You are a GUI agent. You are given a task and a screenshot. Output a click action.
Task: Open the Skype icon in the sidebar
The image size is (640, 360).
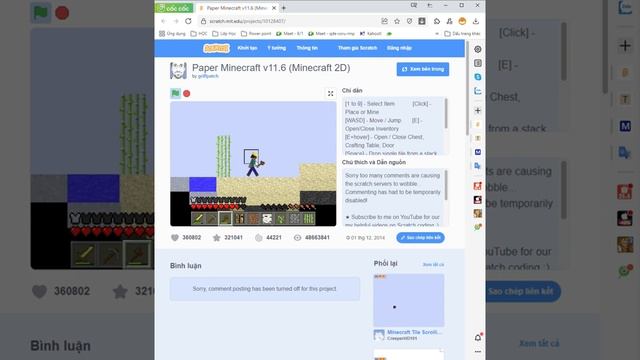pos(478,77)
